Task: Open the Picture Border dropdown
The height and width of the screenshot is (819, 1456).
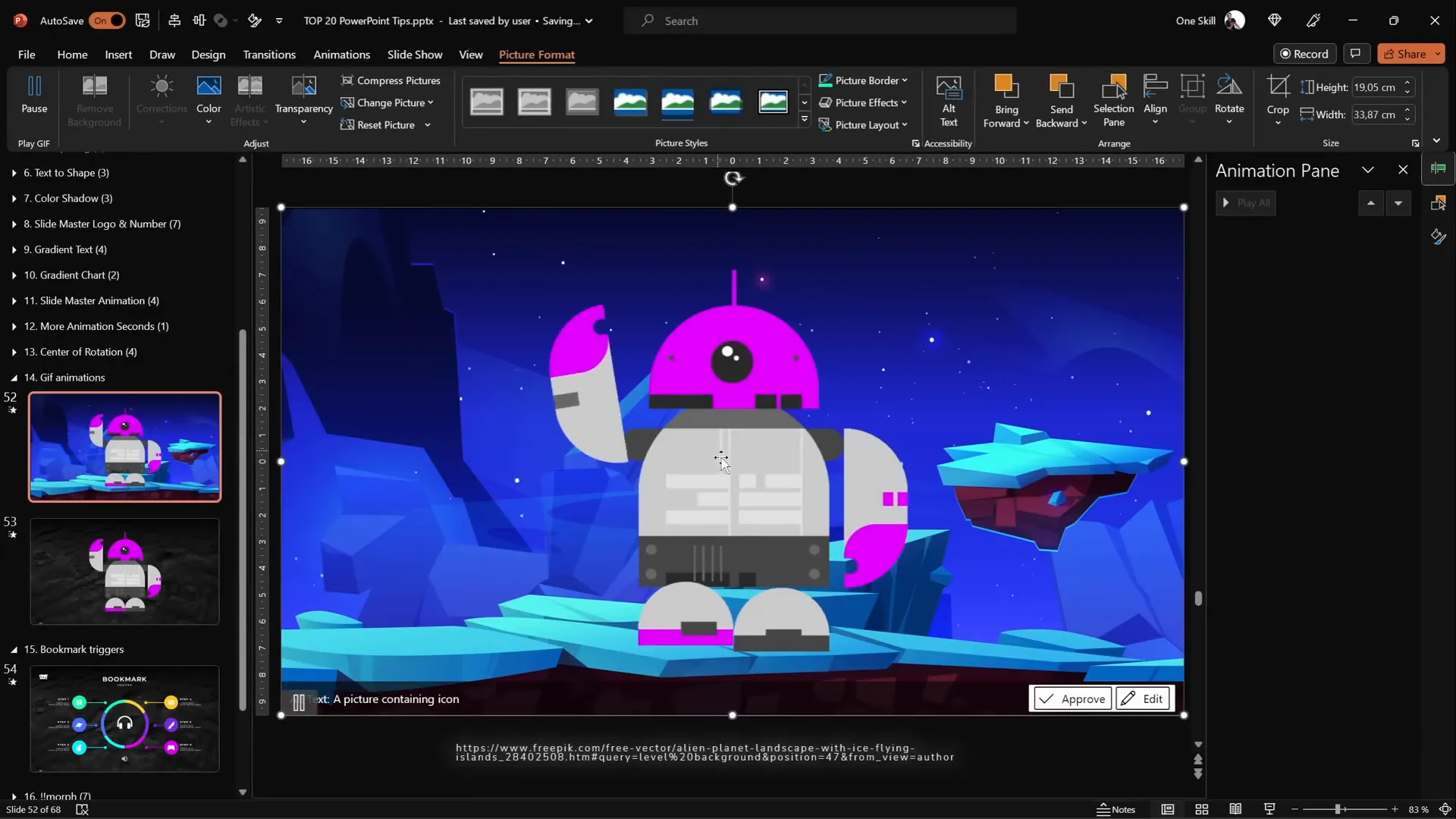Action: (863, 80)
